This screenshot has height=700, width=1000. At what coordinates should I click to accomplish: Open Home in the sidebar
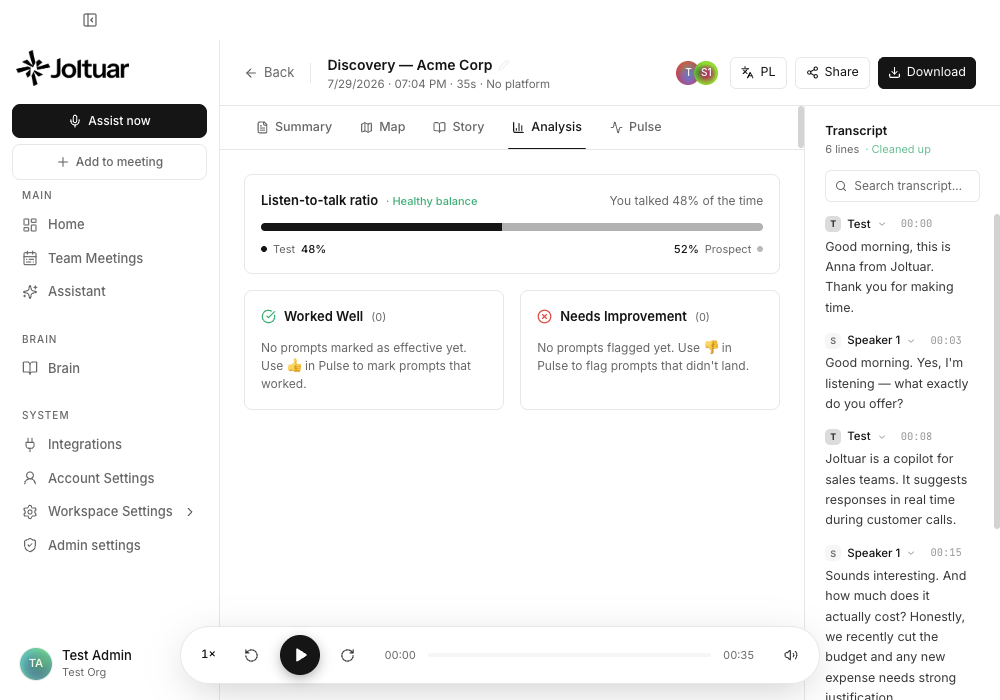[x=66, y=224]
